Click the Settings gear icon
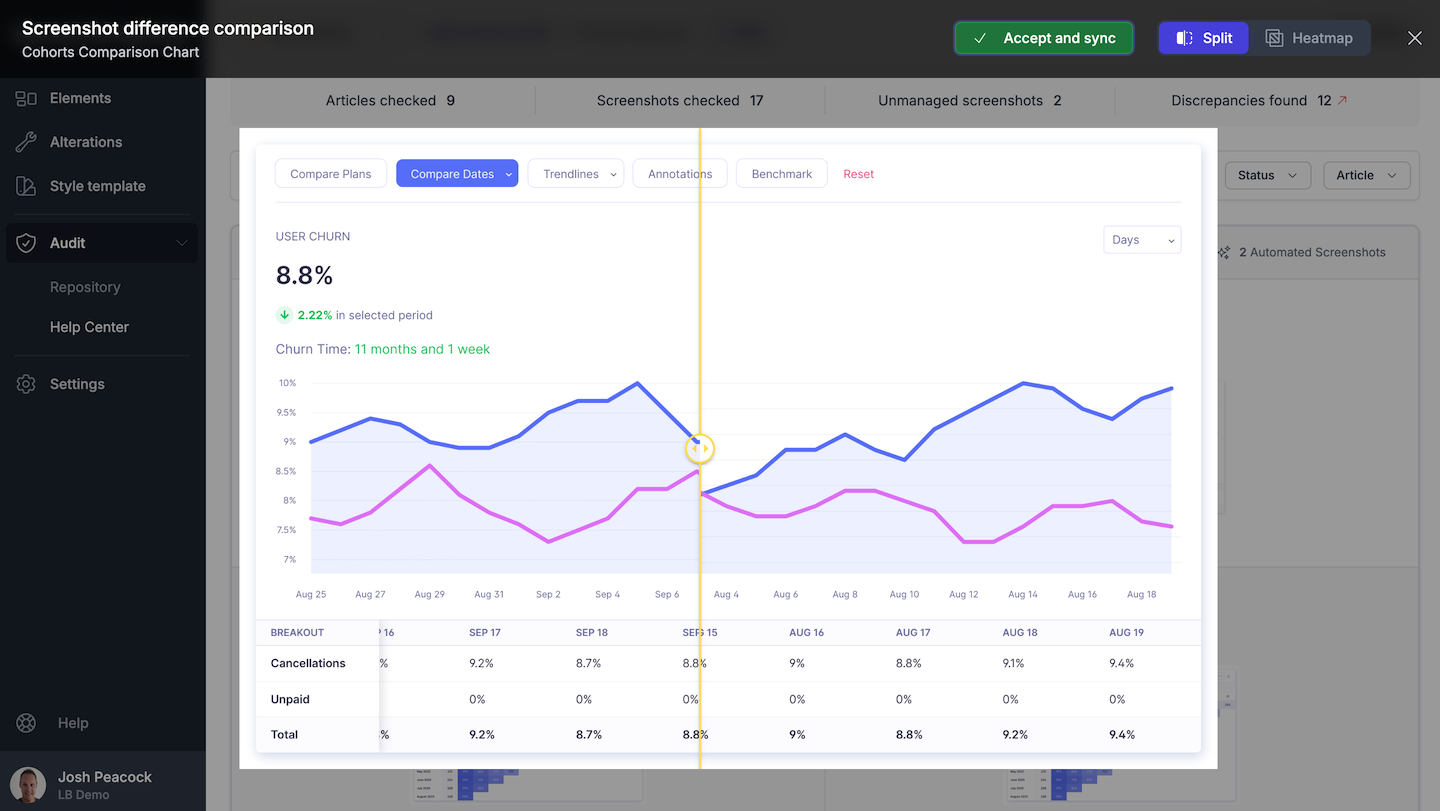Screen dimensions: 1440x811 coord(26,384)
